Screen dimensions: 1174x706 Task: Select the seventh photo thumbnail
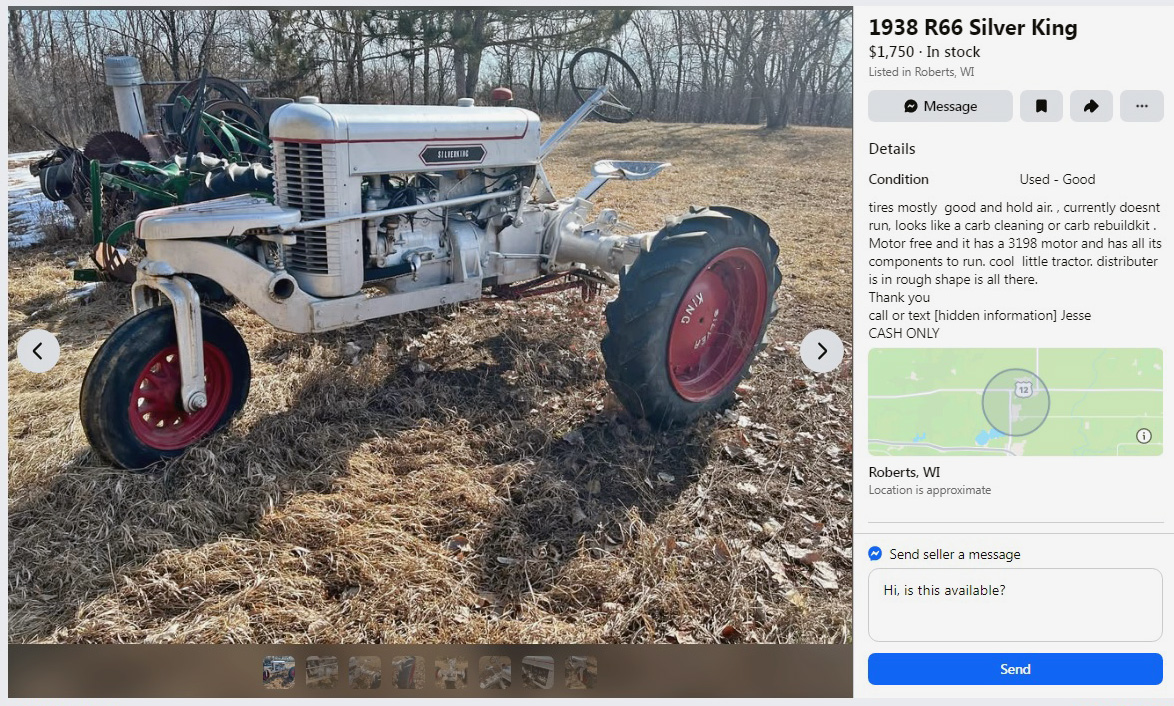538,672
